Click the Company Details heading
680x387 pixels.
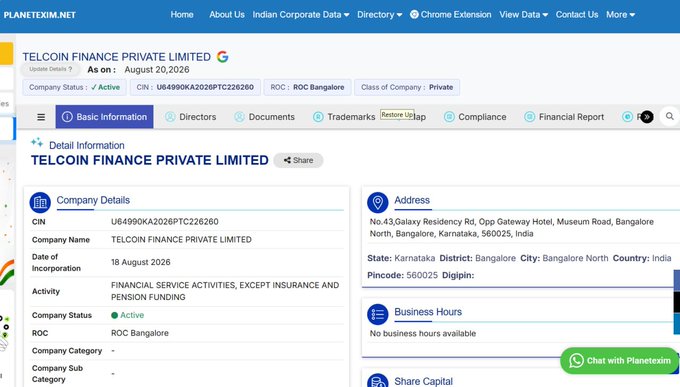point(93,200)
